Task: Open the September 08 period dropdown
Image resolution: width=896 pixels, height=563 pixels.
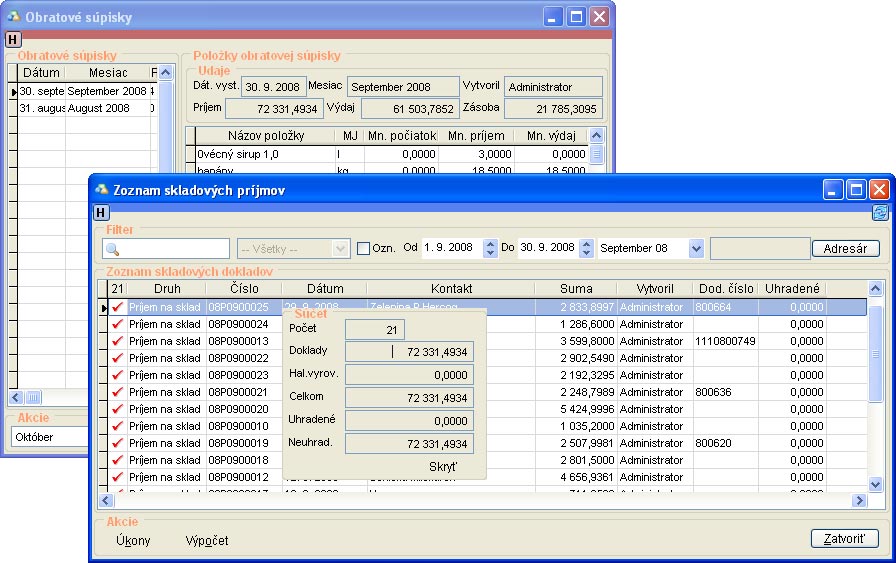Action: [696, 248]
